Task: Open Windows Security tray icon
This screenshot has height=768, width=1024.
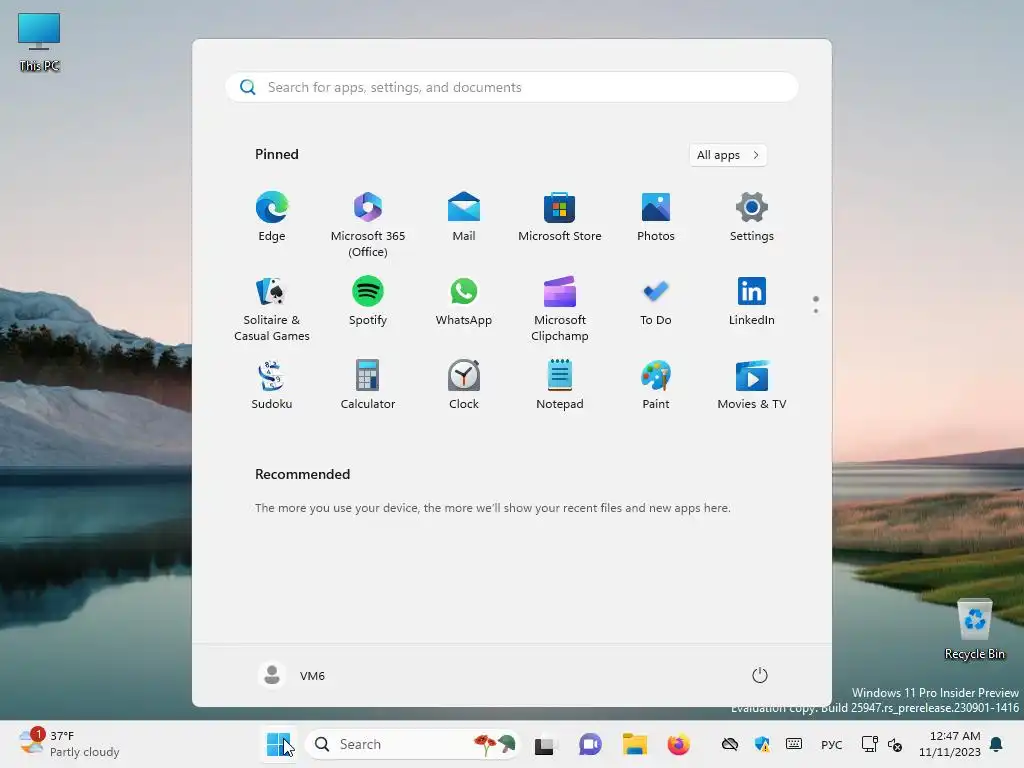Action: coord(761,744)
